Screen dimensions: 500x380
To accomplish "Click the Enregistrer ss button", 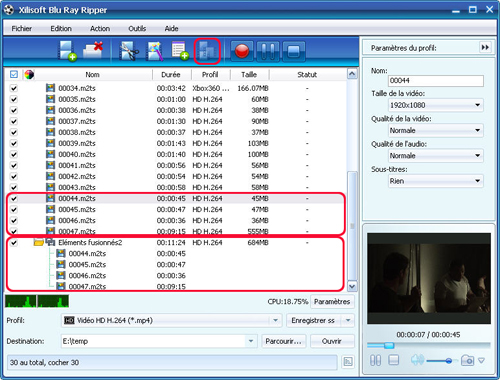I will tap(313, 320).
